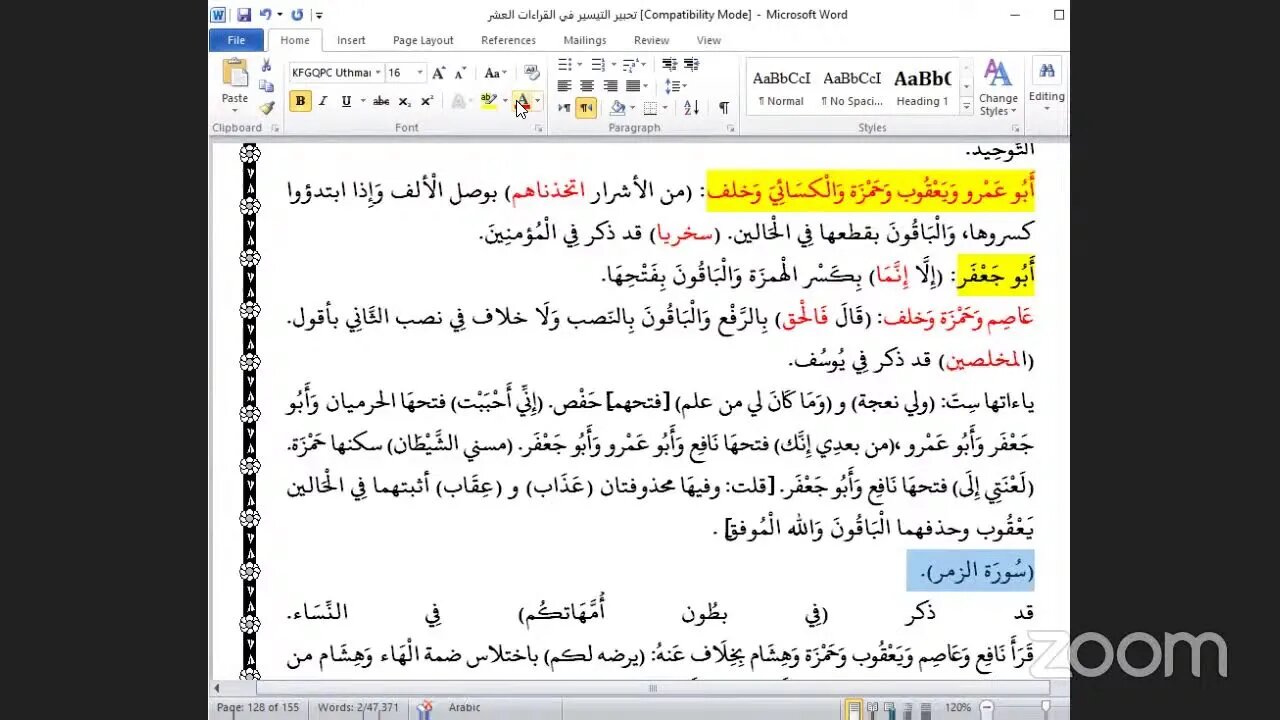Viewport: 1280px width, 720px height.
Task: Click Clear Formatting eraser icon
Action: pos(532,73)
